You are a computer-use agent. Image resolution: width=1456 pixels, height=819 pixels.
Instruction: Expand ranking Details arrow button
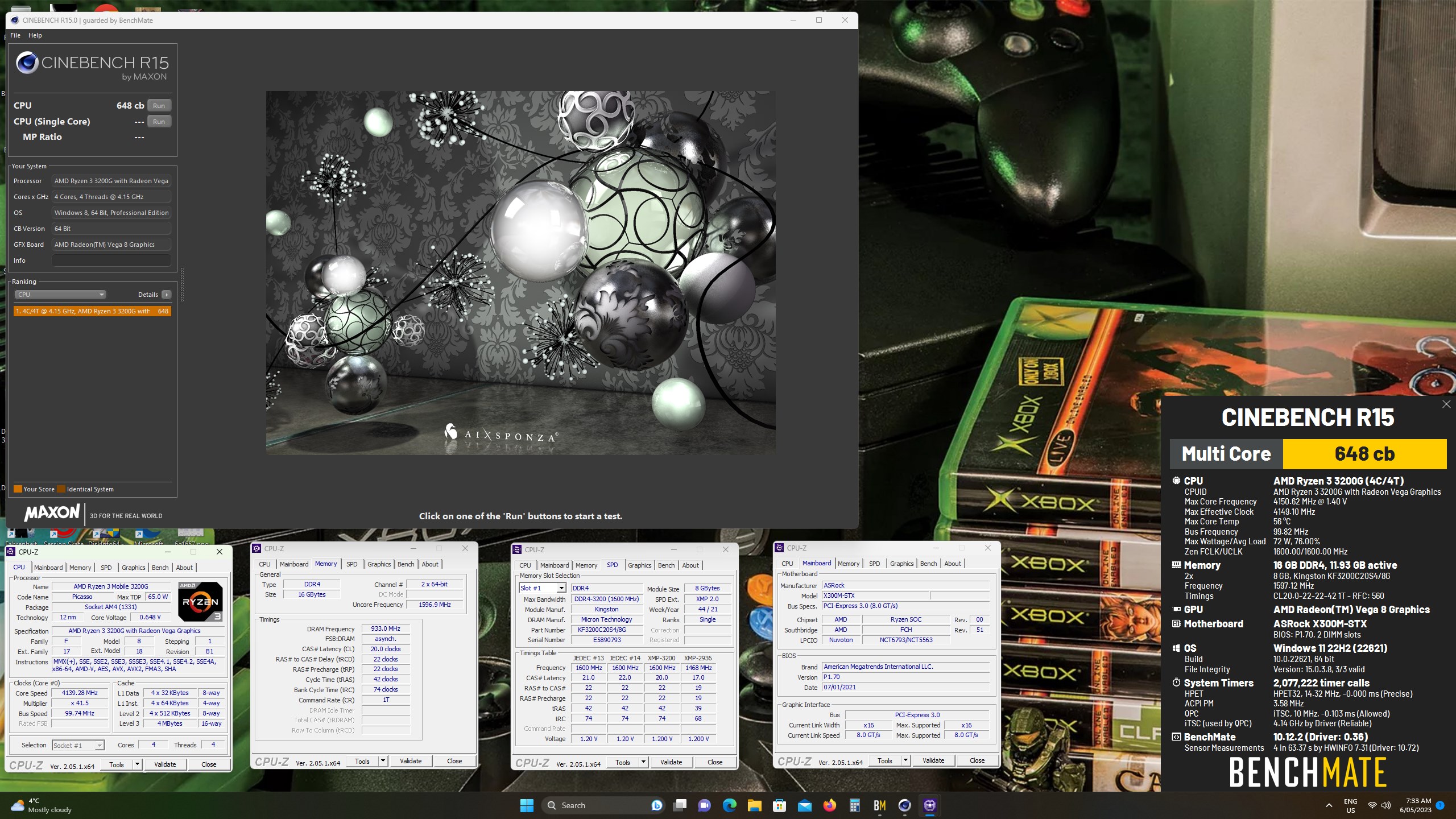coord(167,295)
